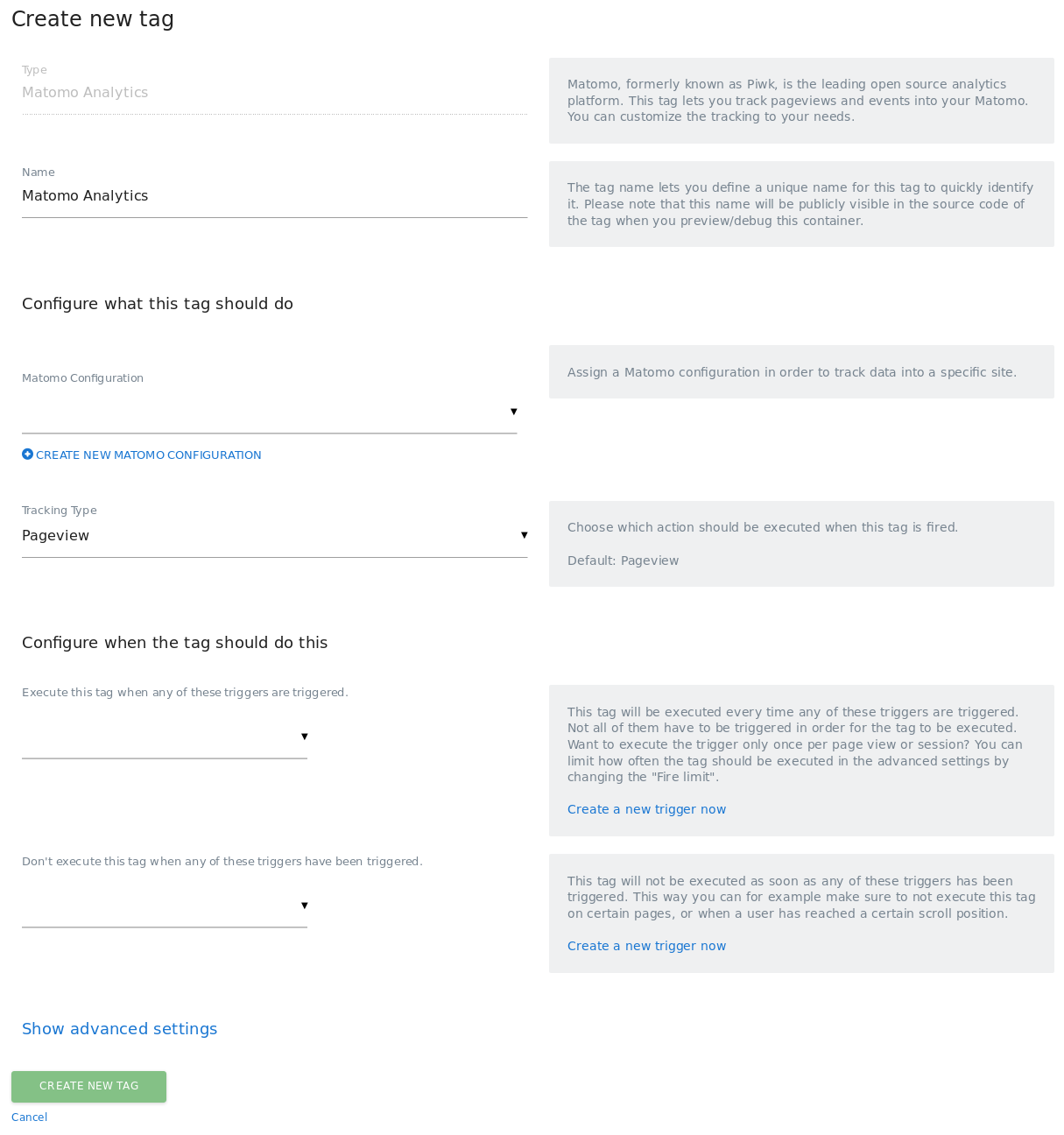Expand the execute-tag triggers dropdown
Screen dimensions: 1064x1135
[x=305, y=736]
